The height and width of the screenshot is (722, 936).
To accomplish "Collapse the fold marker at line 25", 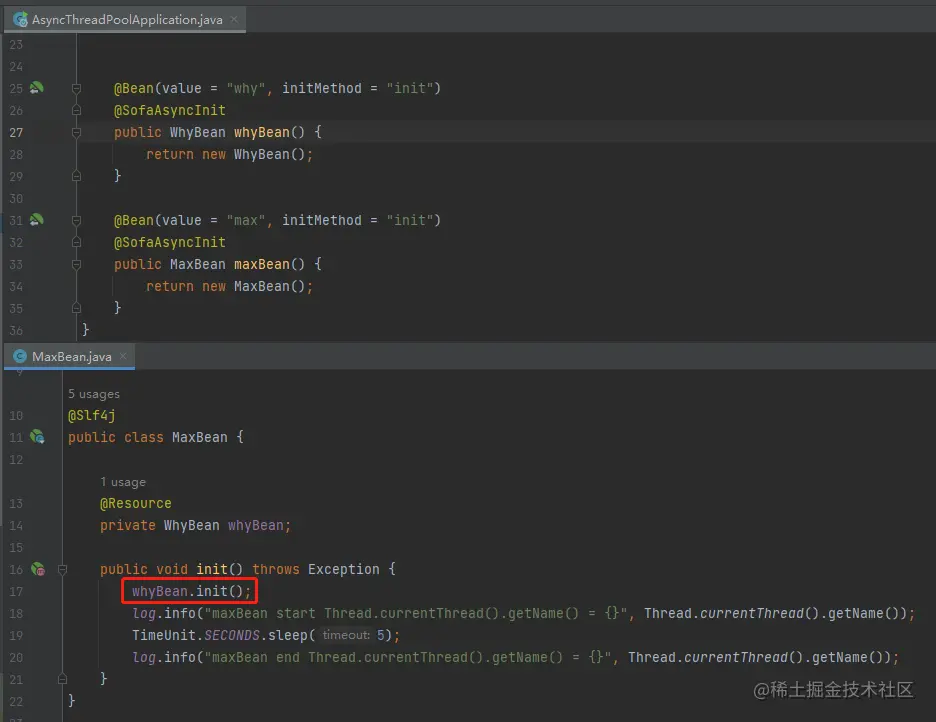I will point(76,88).
